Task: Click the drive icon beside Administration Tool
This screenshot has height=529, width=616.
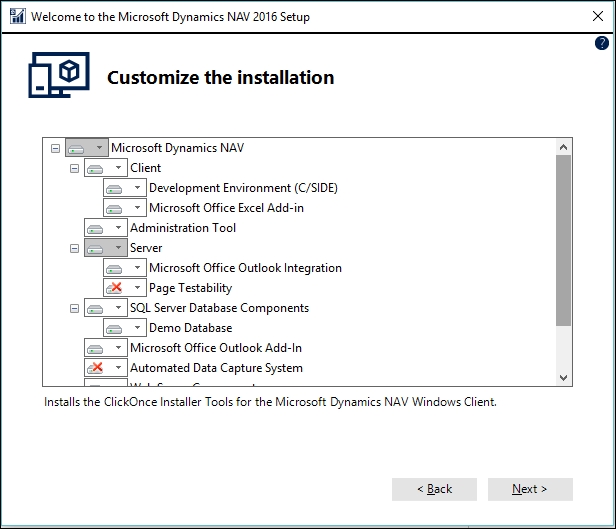Action: pos(95,229)
